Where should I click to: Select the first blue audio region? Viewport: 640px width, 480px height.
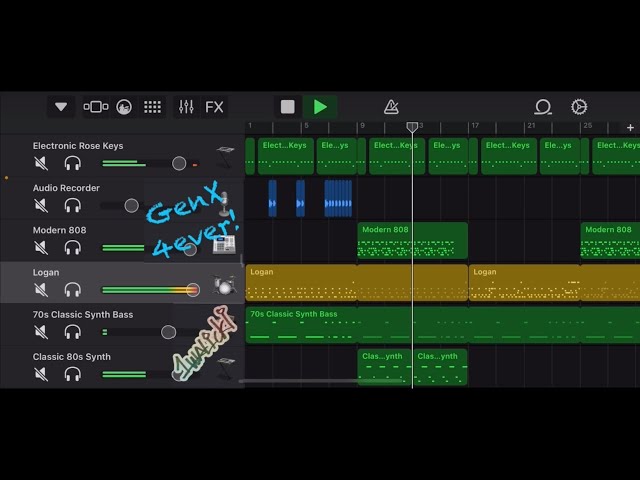pos(272,198)
